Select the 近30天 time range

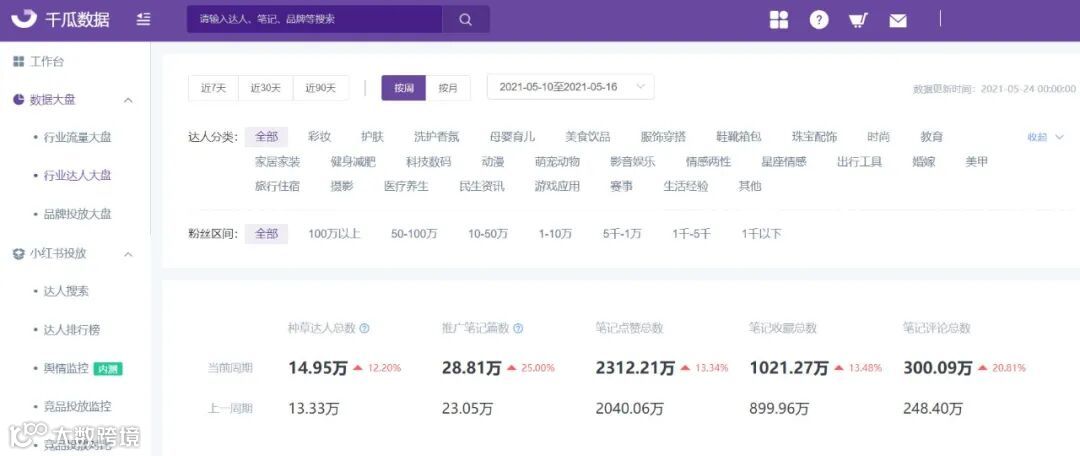pyautogui.click(x=266, y=88)
